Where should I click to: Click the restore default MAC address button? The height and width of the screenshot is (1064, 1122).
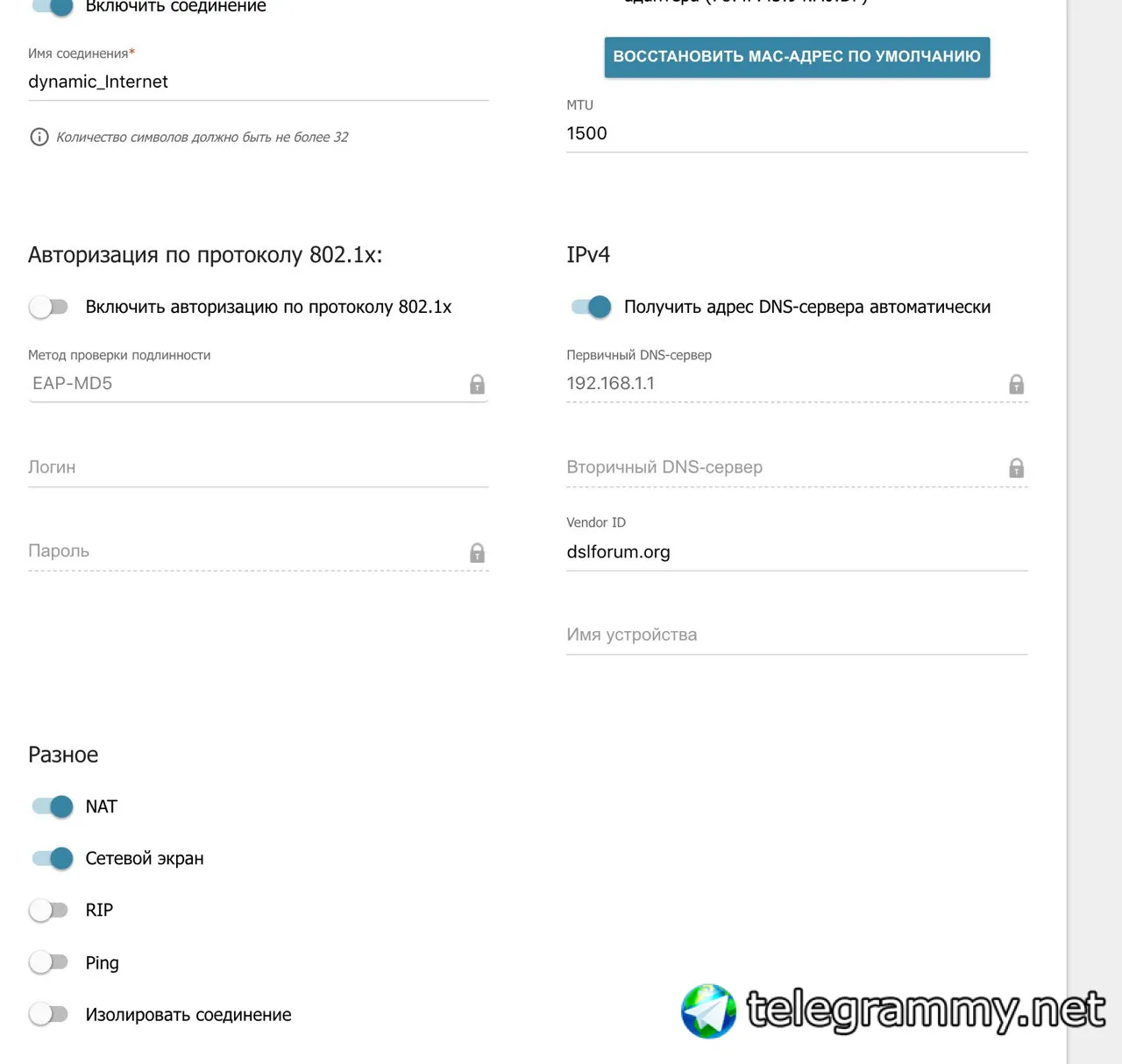click(x=797, y=57)
